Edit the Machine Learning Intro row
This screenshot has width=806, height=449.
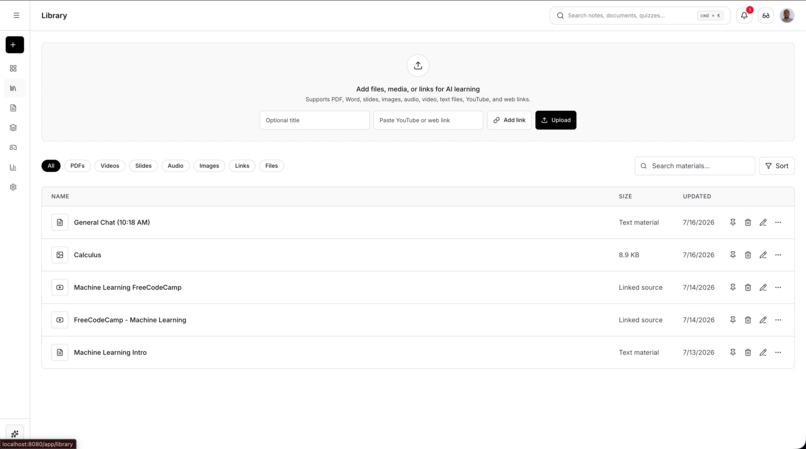pyautogui.click(x=763, y=352)
